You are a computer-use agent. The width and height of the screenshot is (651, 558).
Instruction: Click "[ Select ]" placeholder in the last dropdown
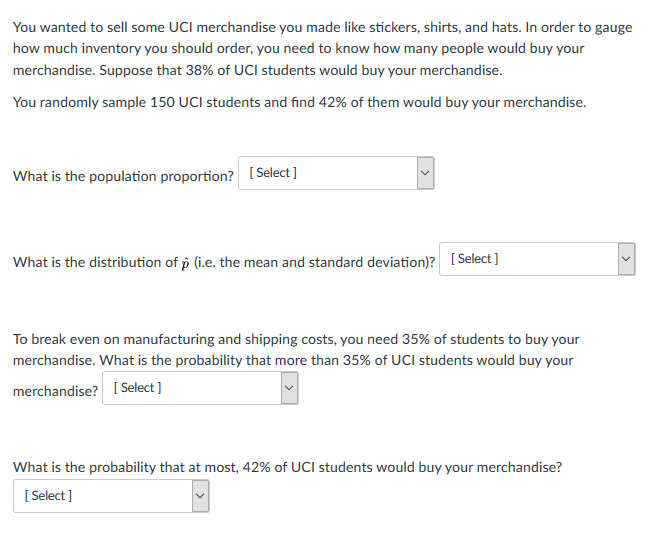click(x=47, y=496)
